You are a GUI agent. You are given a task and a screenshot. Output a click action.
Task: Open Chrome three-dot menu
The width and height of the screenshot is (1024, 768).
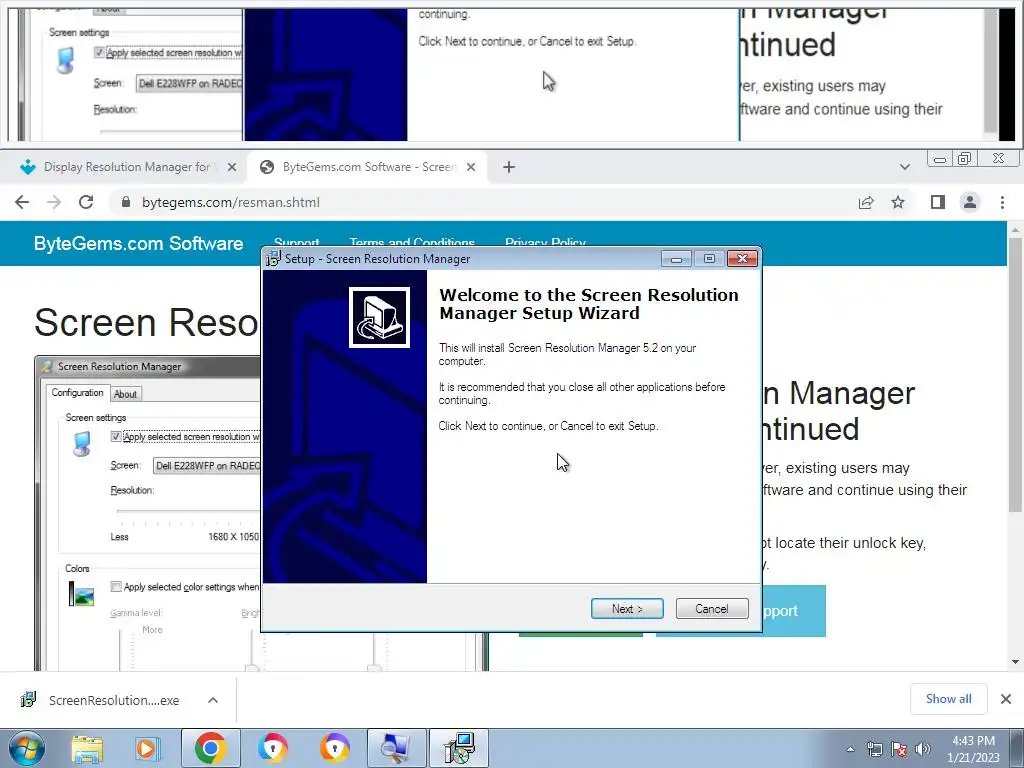(x=1002, y=202)
